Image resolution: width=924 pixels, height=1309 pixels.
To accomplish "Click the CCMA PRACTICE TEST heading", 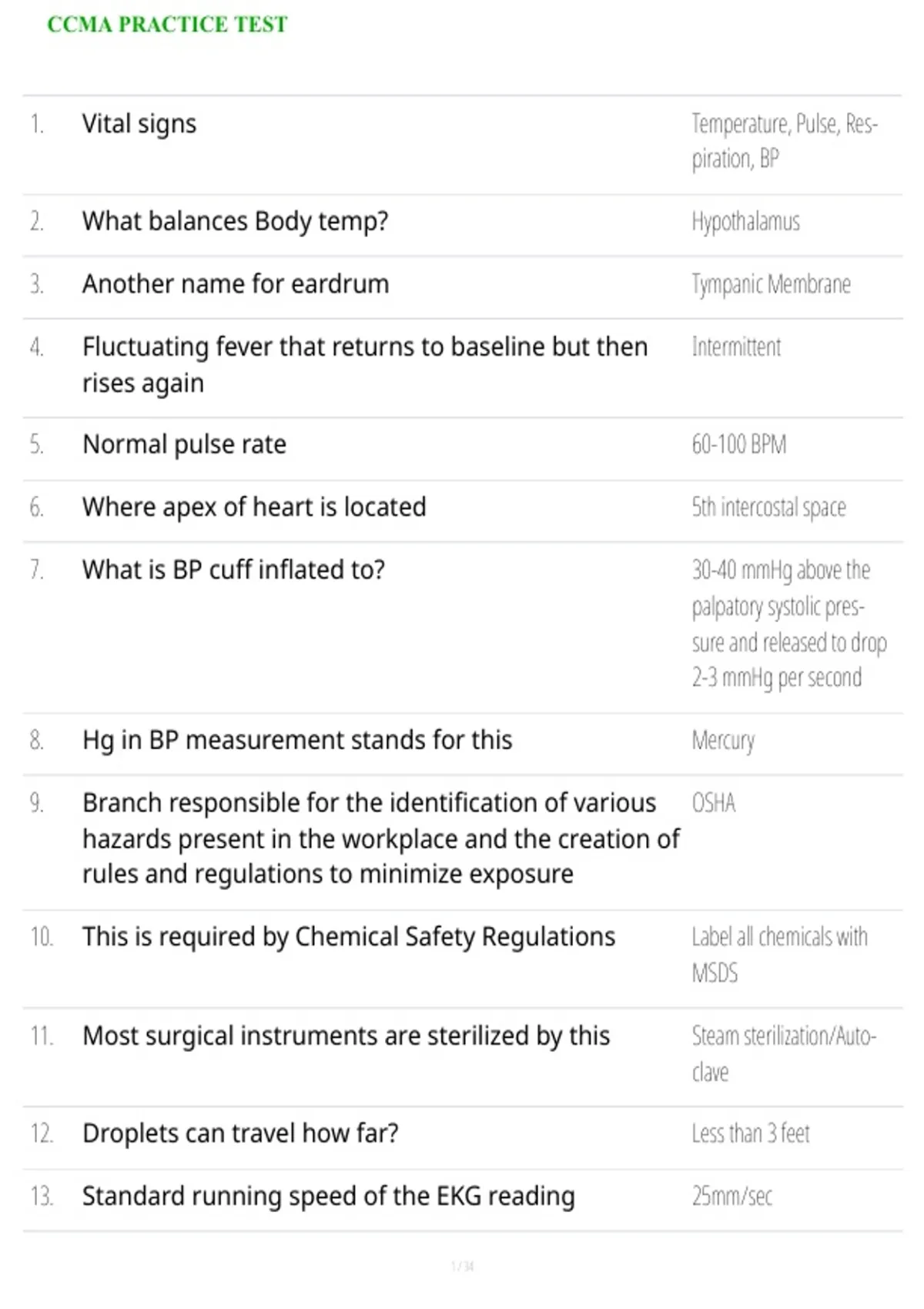I will click(x=167, y=25).
